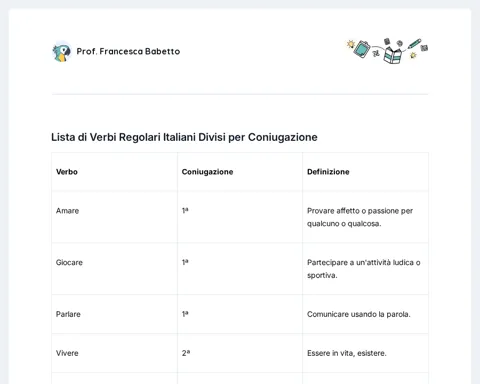Click the 2ª conjugation cell for Vivere

(240, 353)
